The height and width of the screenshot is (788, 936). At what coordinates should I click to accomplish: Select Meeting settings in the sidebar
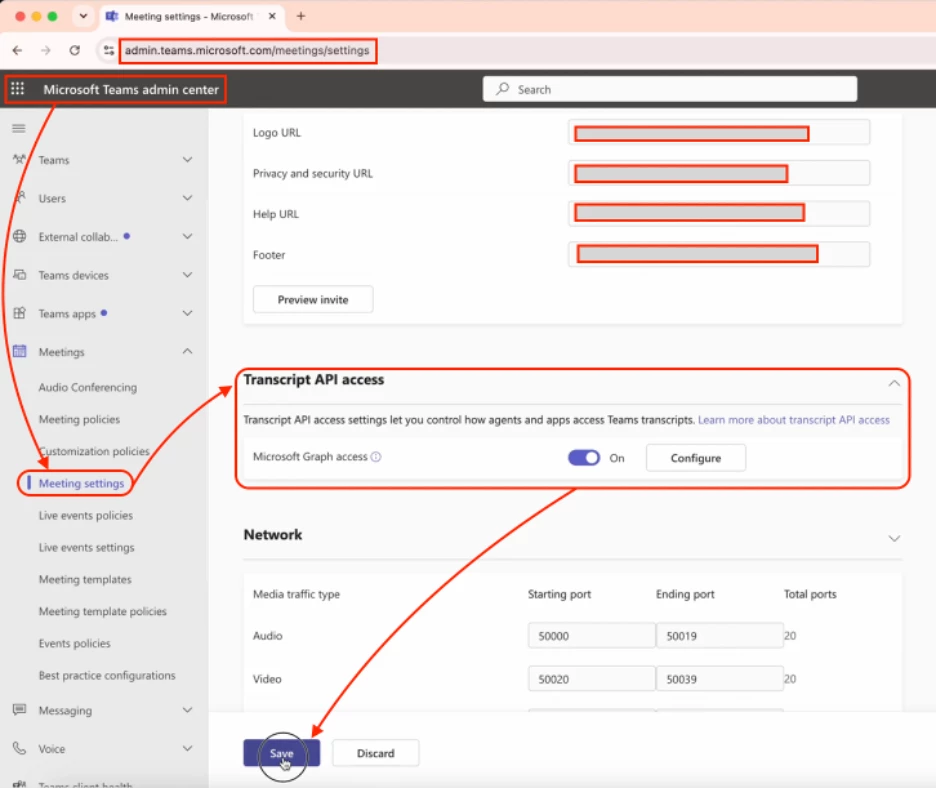coord(81,484)
